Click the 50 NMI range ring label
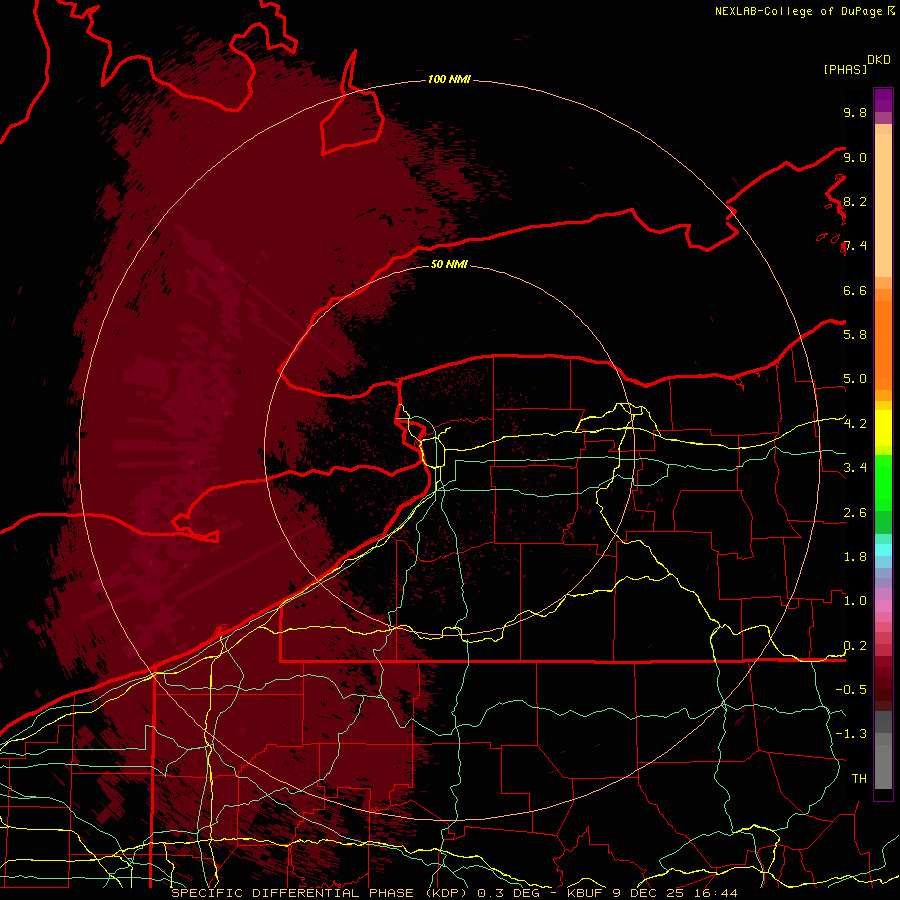Screen dimensions: 900x900 pyautogui.click(x=449, y=264)
